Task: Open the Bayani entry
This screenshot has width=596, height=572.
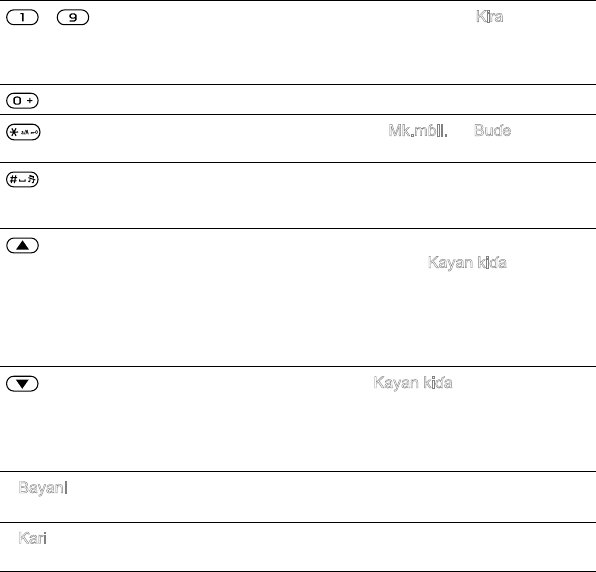Action: (43, 488)
